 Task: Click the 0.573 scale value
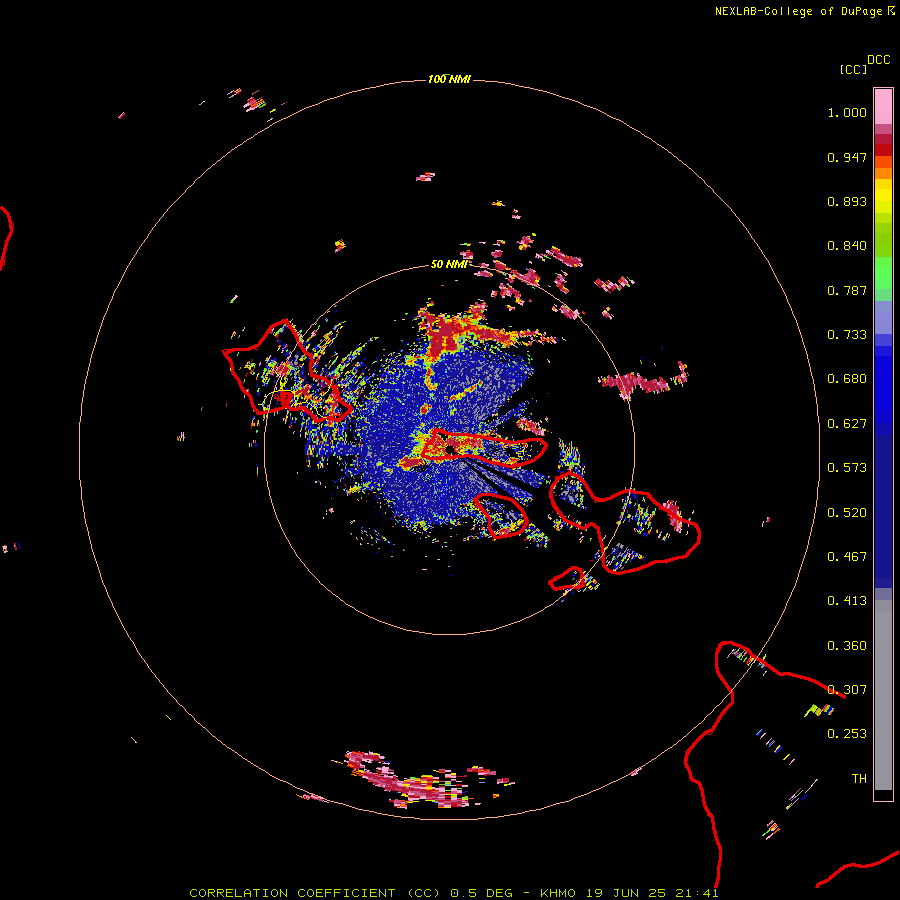point(847,468)
